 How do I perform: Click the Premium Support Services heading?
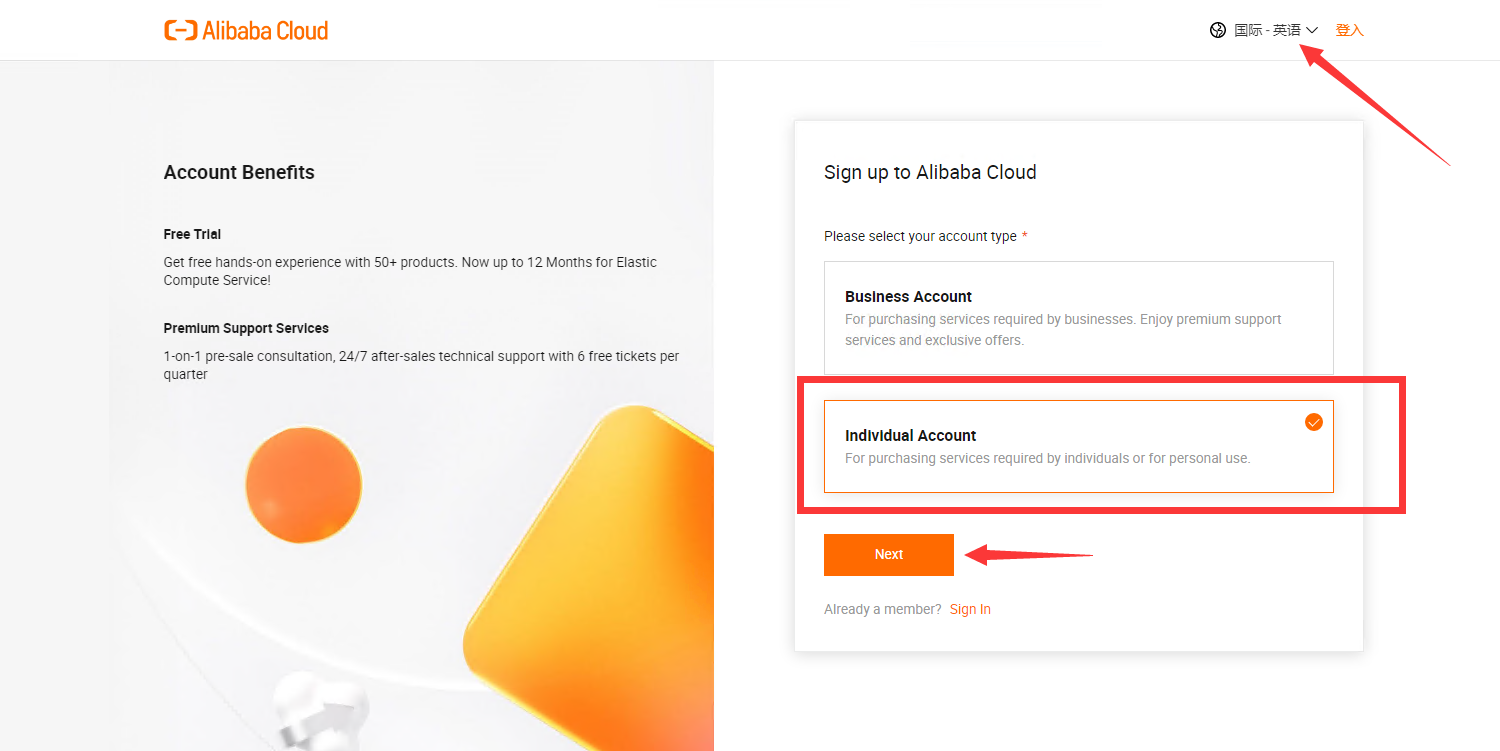246,328
